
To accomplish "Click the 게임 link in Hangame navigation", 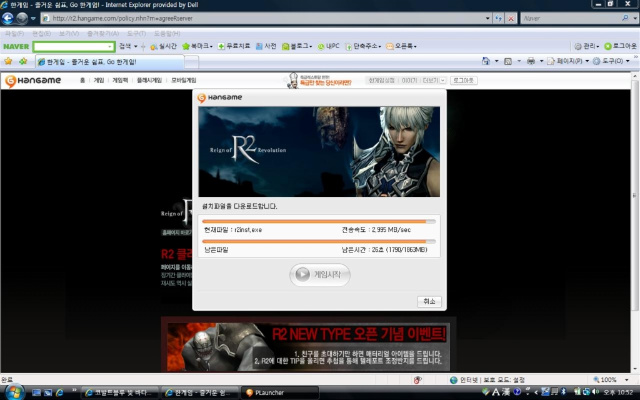I will point(99,80).
